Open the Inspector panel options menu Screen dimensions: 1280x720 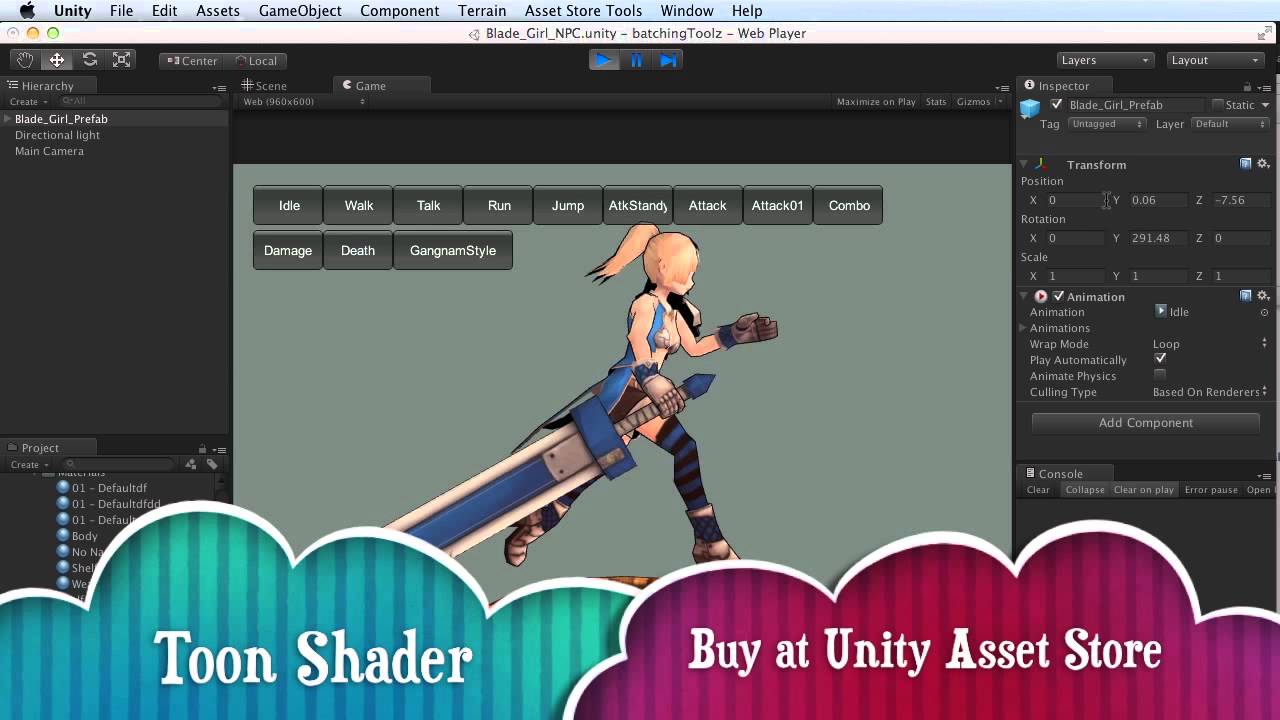(1264, 87)
